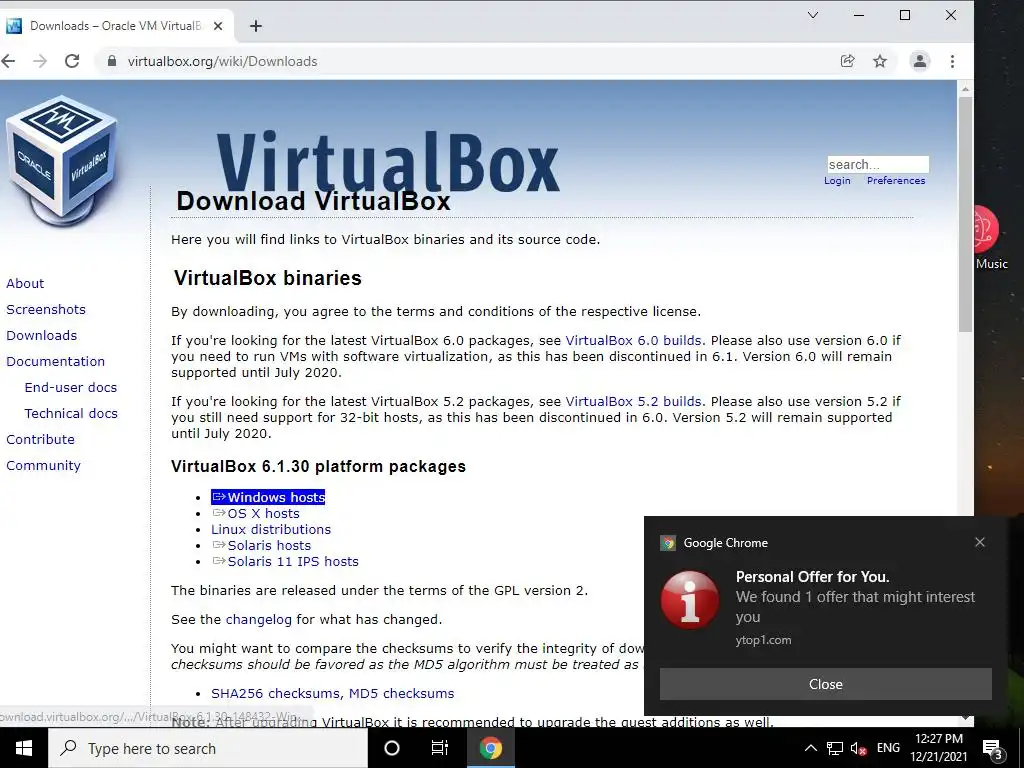This screenshot has width=1024, height=768.
Task: Click the ENG language indicator
Action: [888, 748]
